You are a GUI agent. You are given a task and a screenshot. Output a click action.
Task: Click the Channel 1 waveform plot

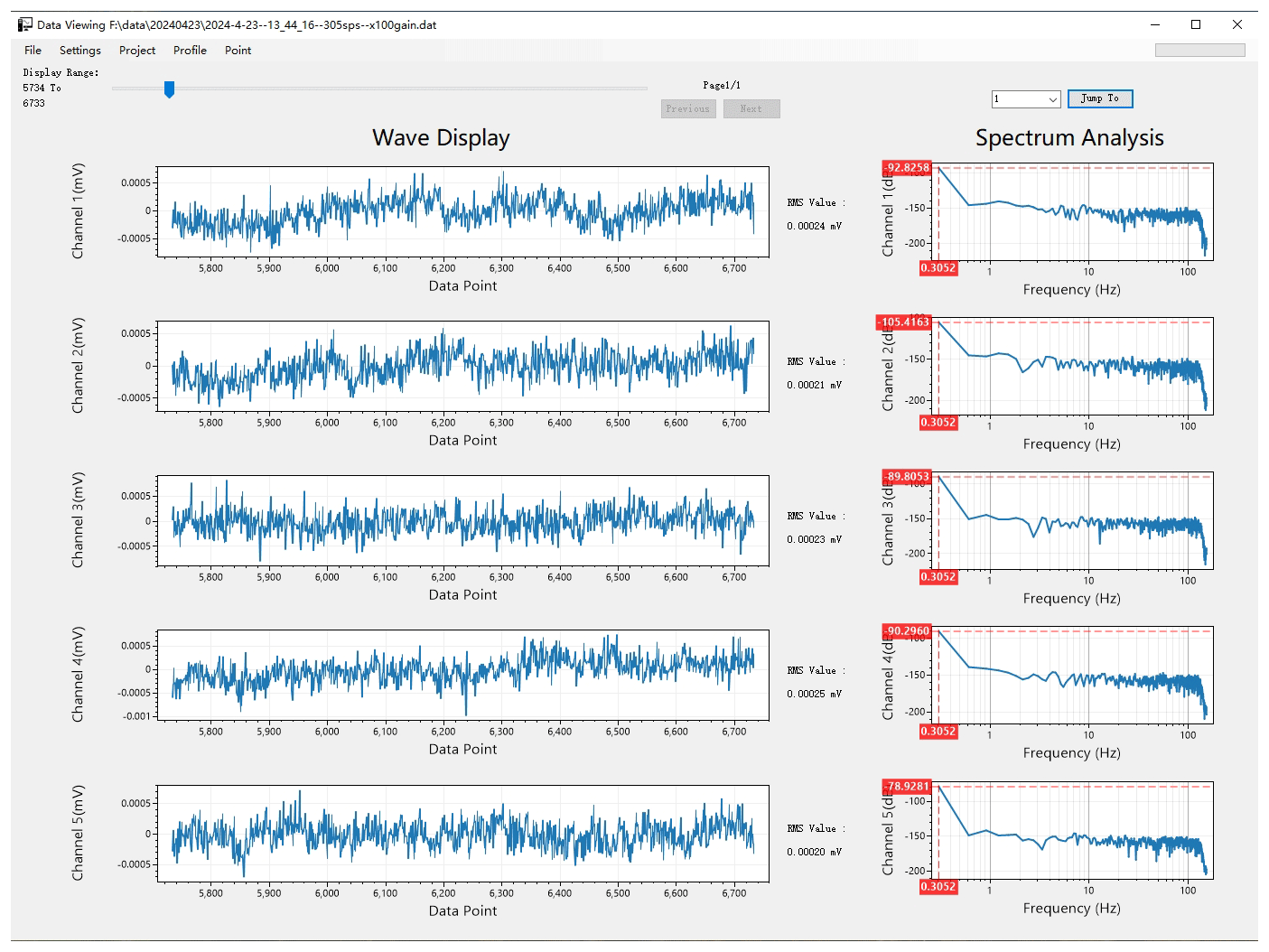[x=462, y=212]
